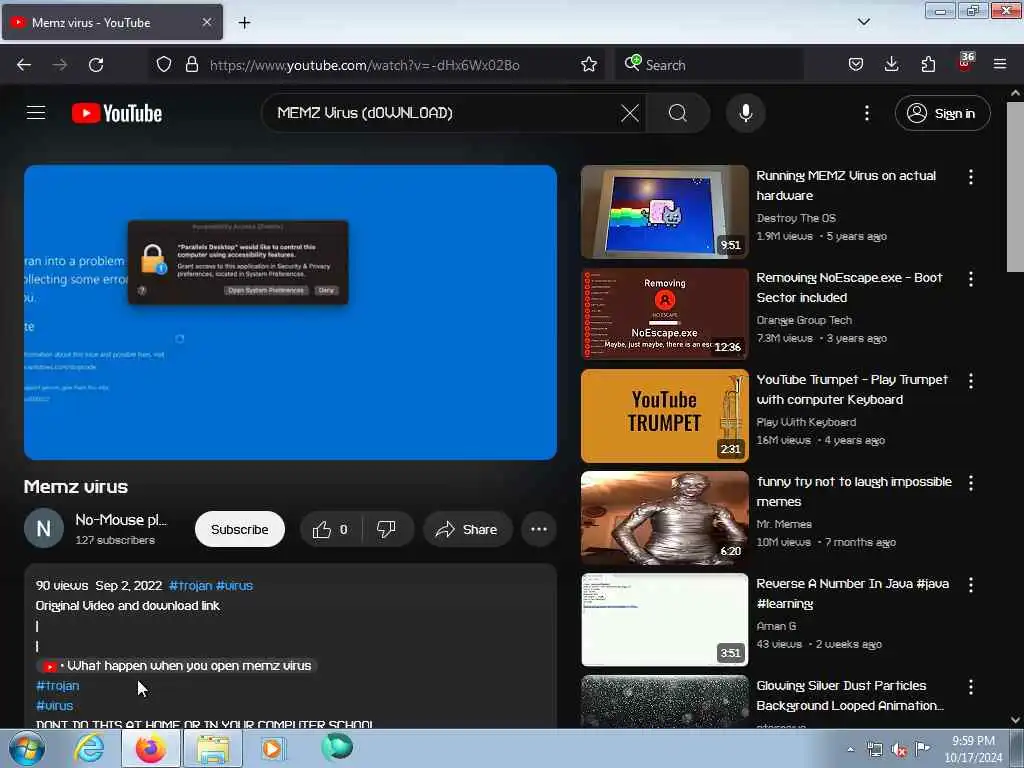
Task: Open the #virus hashtag beside the date
Action: coord(234,586)
